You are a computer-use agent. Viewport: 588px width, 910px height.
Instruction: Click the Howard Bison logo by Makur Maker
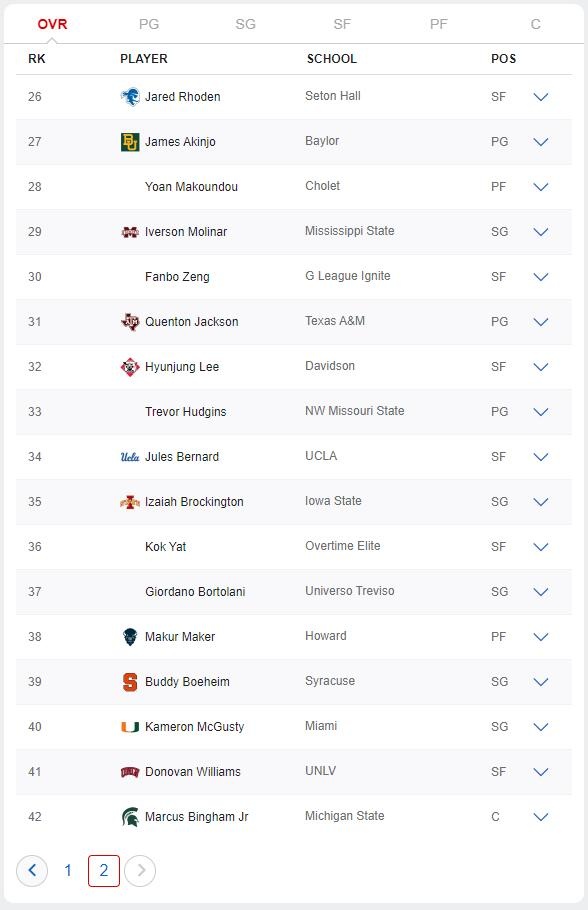130,637
